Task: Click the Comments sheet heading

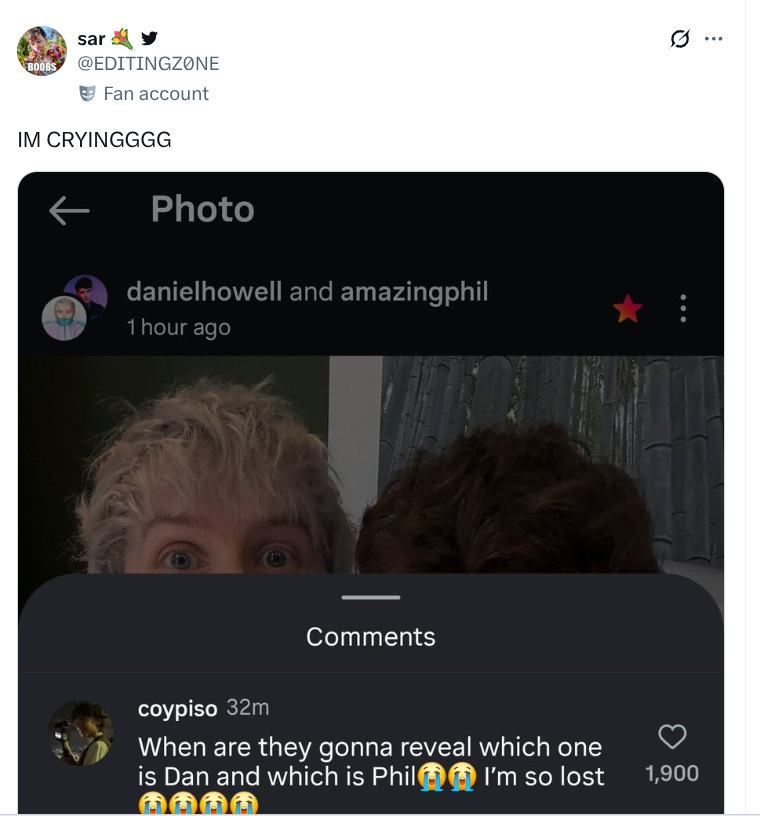Action: tap(371, 636)
